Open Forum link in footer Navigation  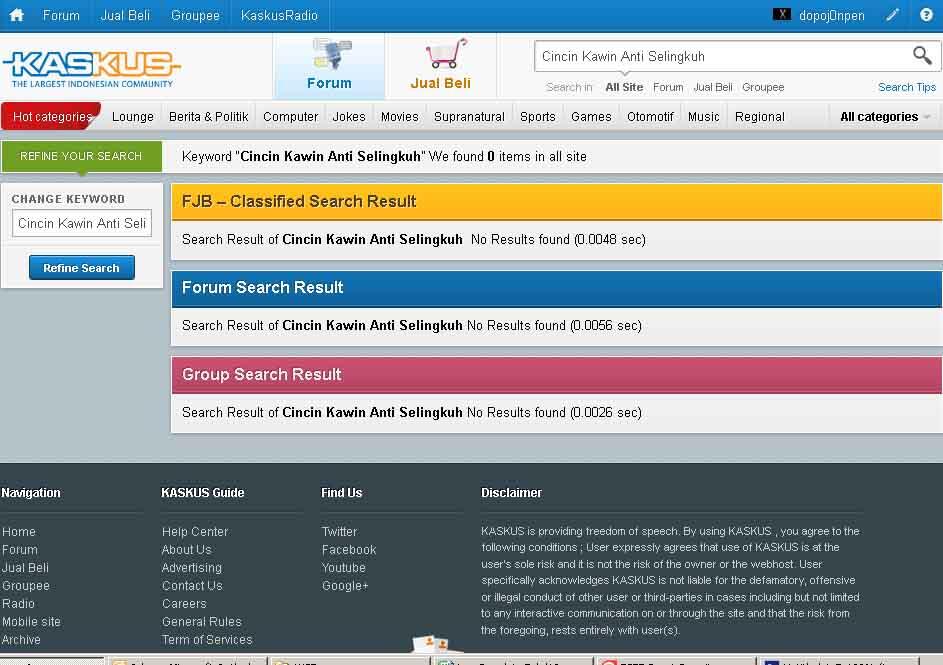coord(20,550)
